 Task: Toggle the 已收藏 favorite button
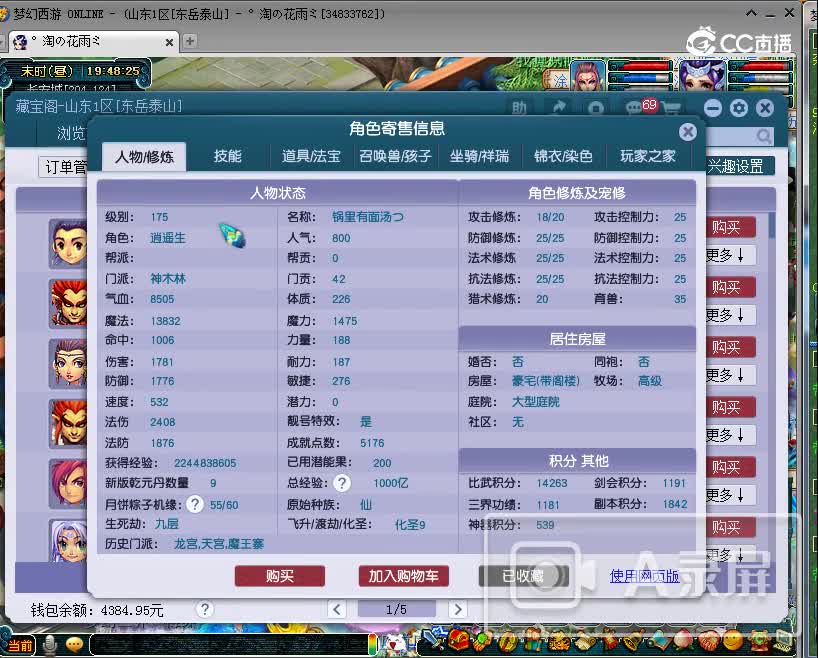tap(523, 576)
